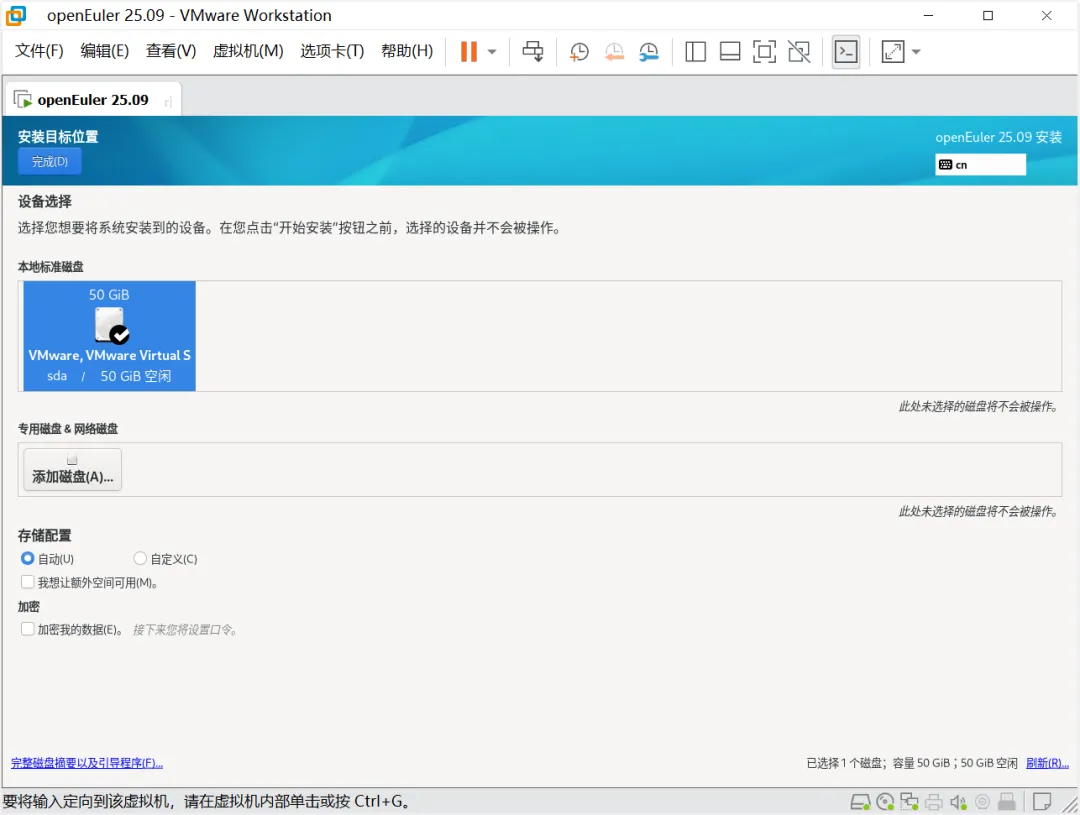Enter full screen mode

[x=764, y=52]
